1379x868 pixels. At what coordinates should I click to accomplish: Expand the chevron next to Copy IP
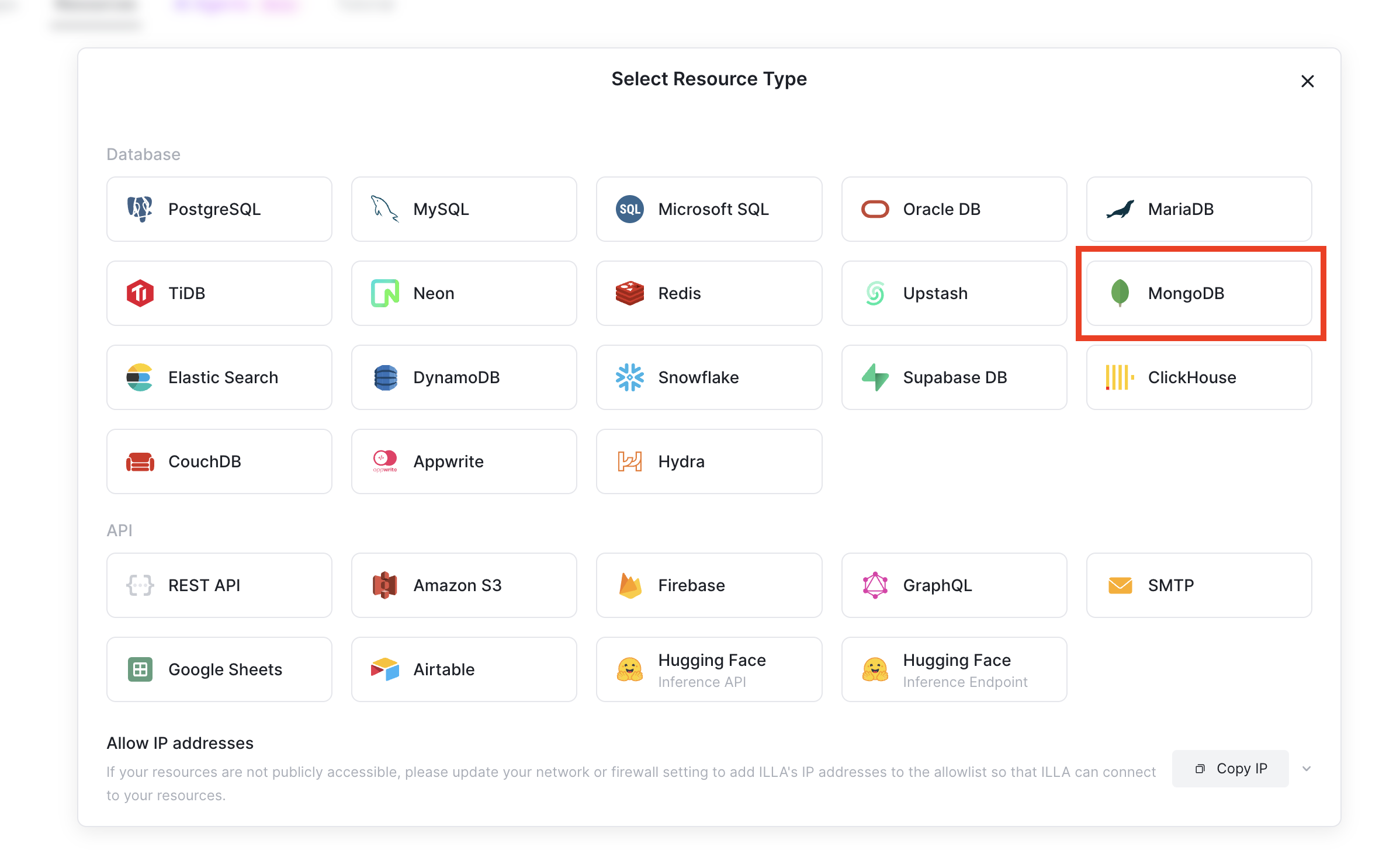[1307, 768]
